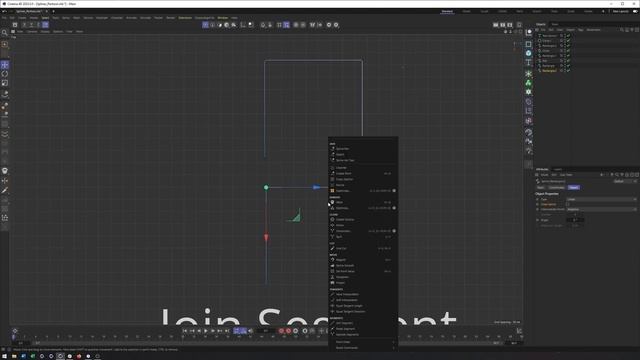Switch to the Takes manager tab

coord(555,24)
